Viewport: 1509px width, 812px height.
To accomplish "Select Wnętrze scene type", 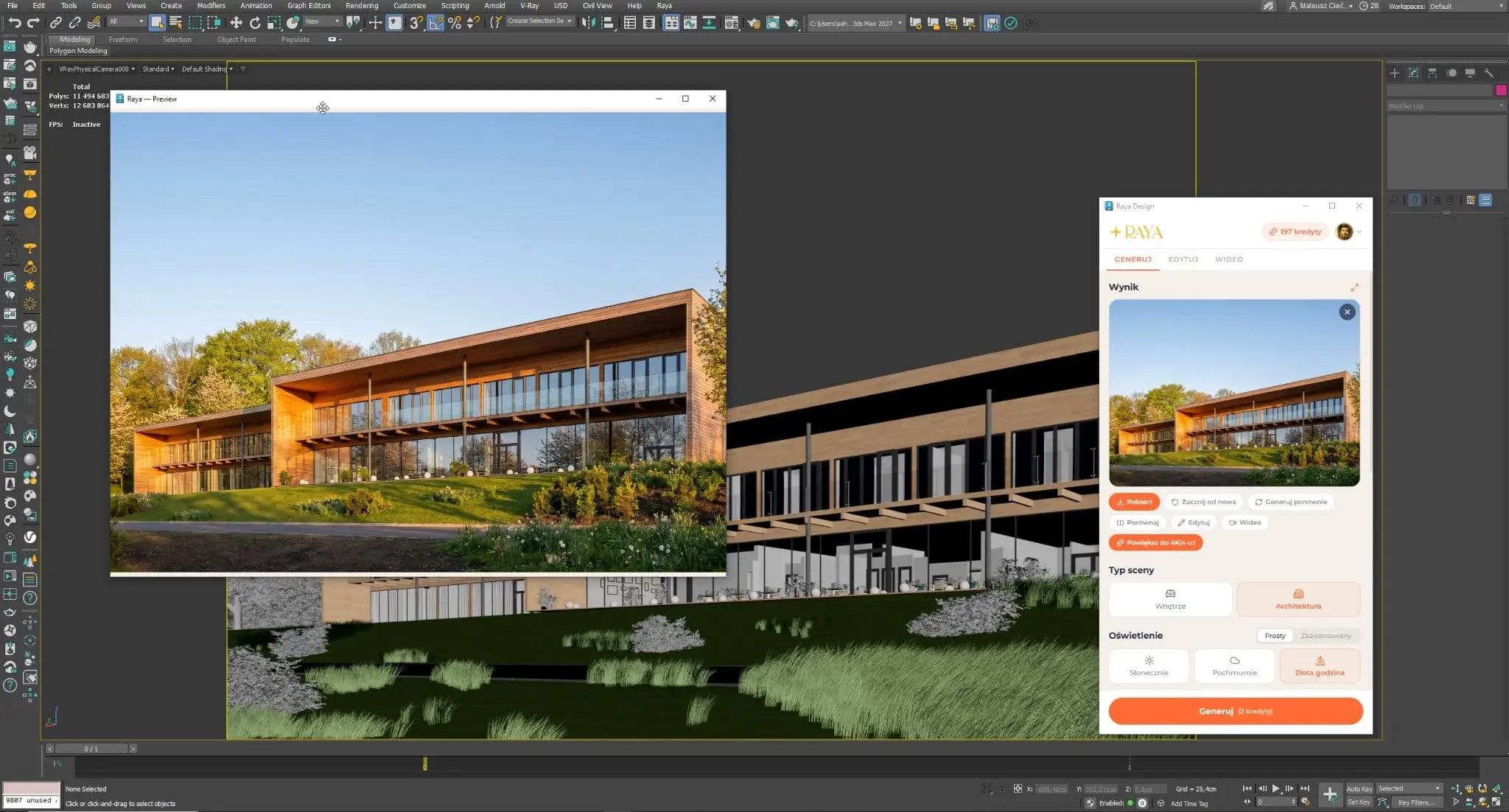I will (1170, 599).
